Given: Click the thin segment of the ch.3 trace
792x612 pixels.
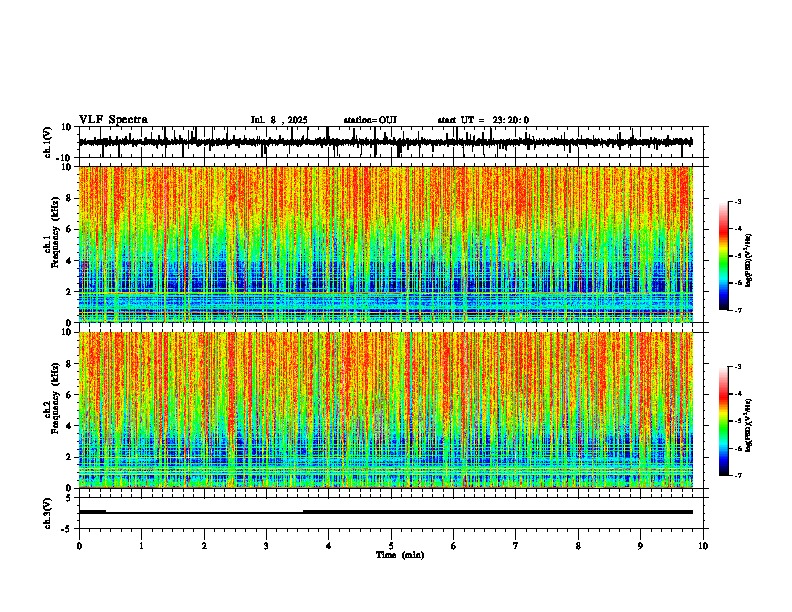Looking at the screenshot, I should tap(204, 513).
